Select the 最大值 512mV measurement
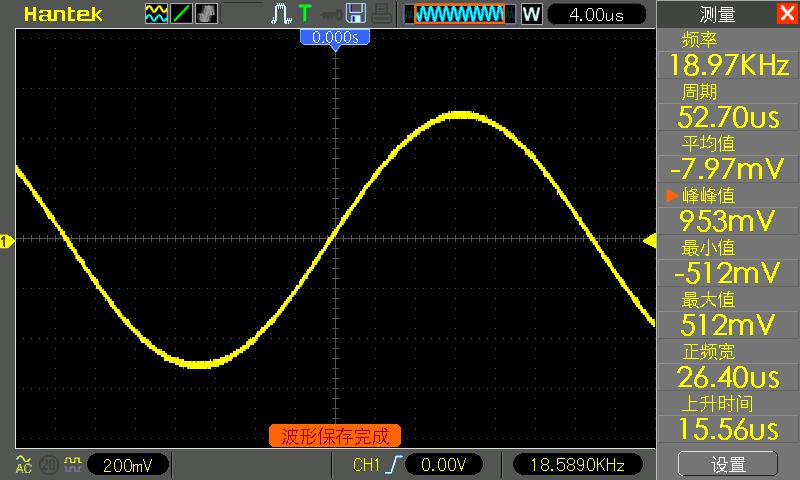The width and height of the screenshot is (800, 480). click(728, 315)
